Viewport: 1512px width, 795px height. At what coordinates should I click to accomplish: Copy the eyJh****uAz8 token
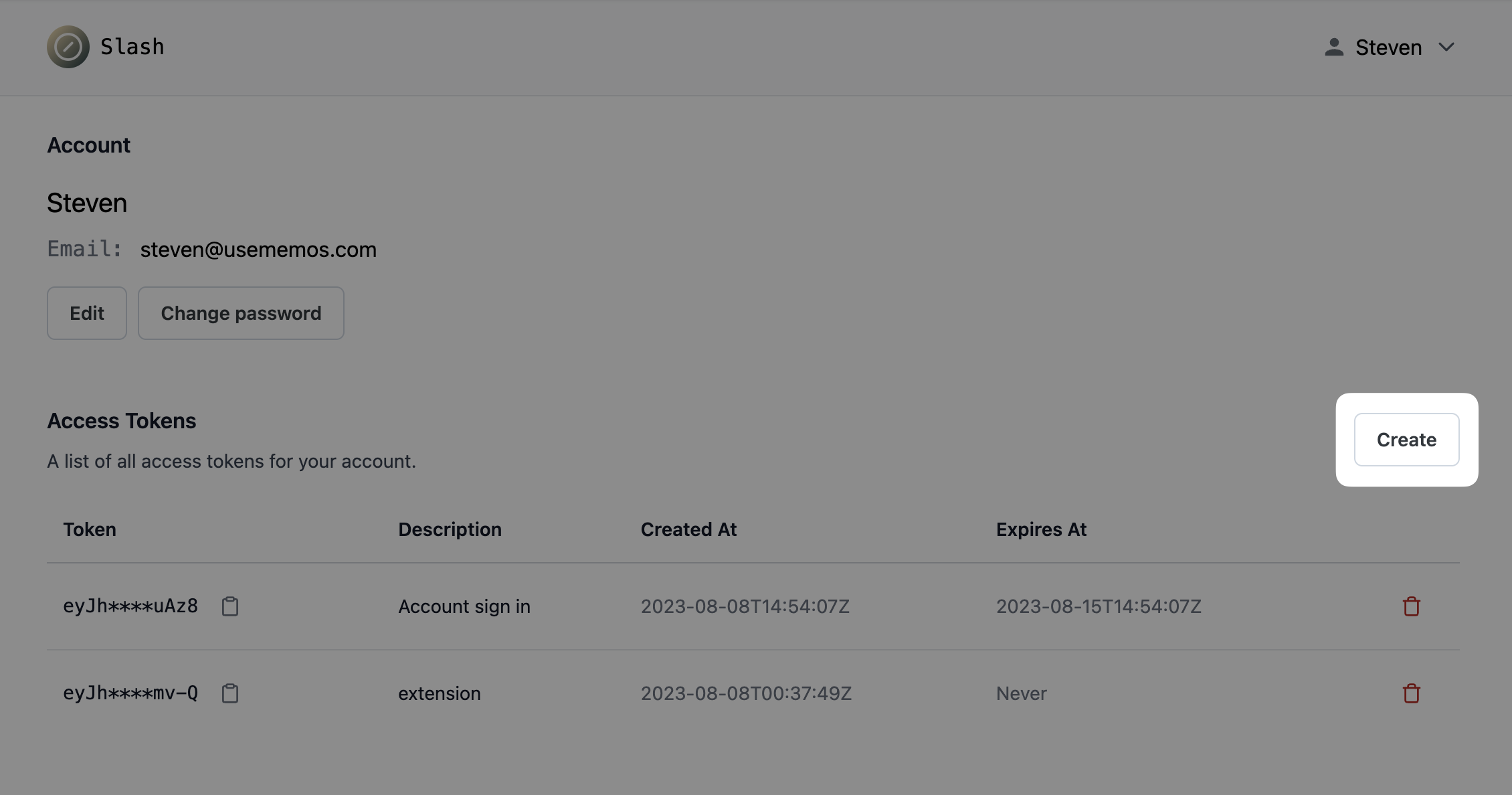(x=230, y=606)
